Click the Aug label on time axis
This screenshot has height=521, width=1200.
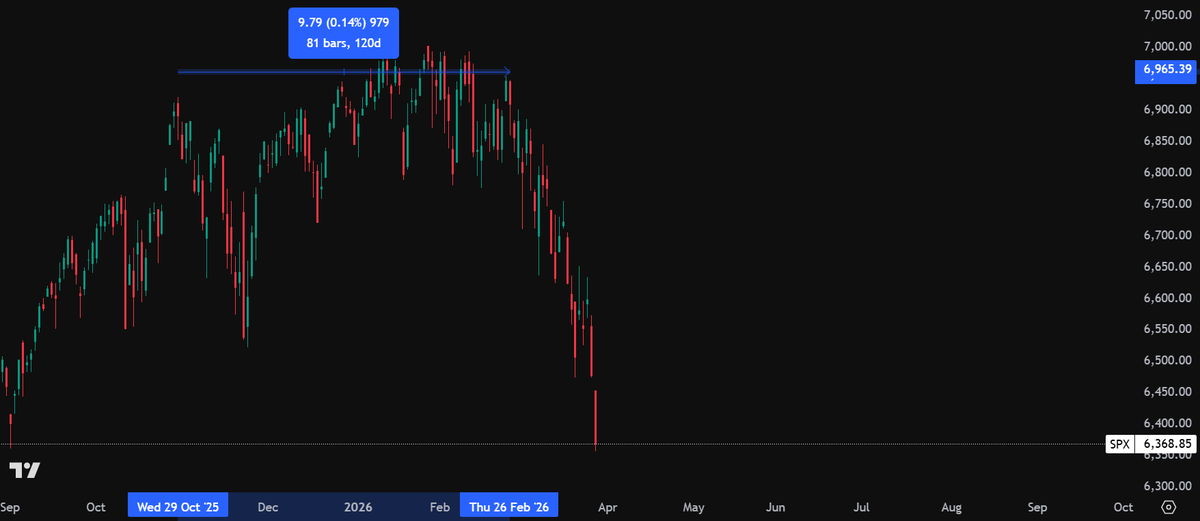[952, 507]
